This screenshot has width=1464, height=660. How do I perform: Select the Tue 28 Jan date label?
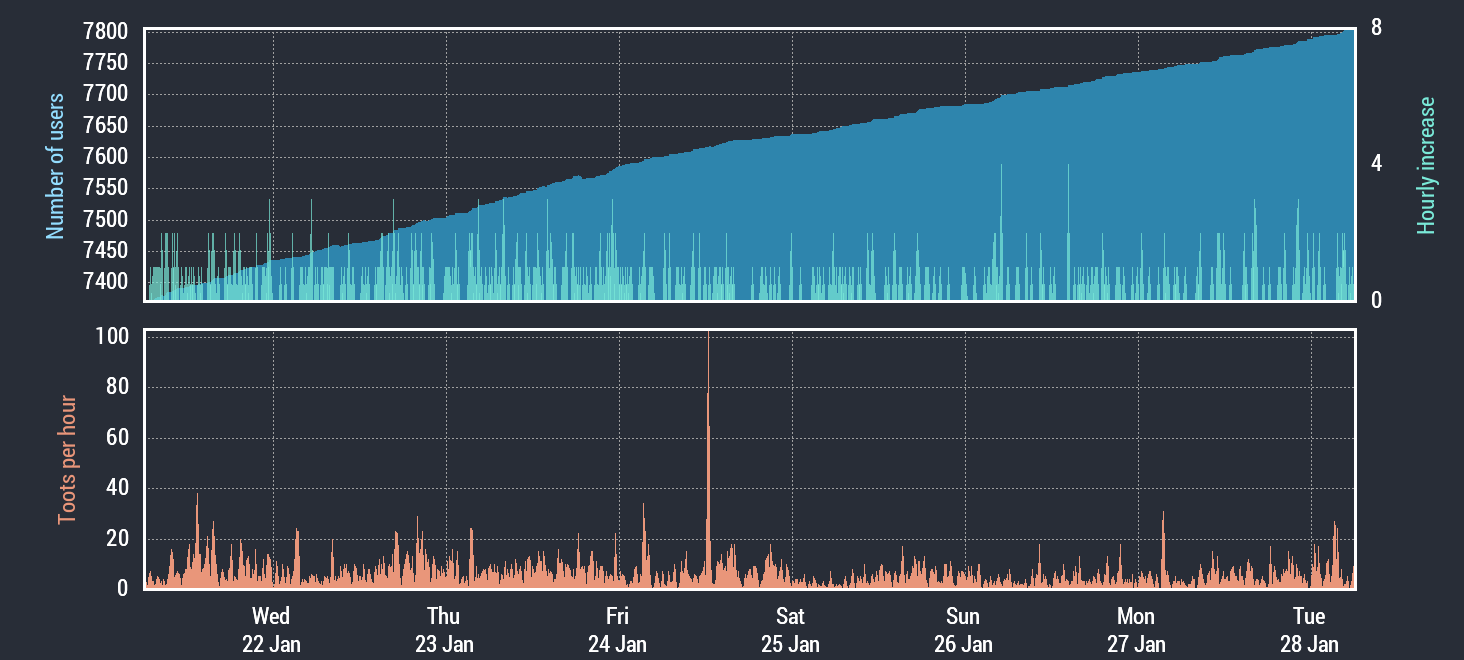(1309, 630)
